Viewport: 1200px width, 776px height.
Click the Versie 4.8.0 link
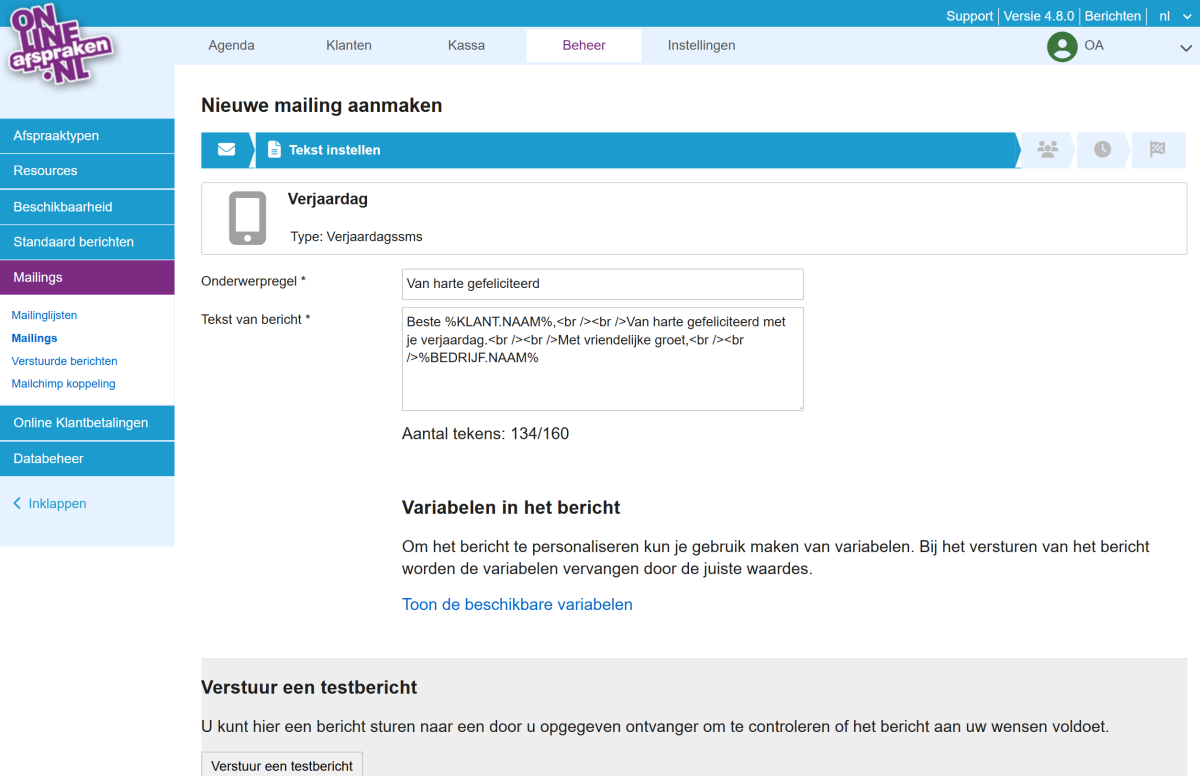pos(1038,16)
